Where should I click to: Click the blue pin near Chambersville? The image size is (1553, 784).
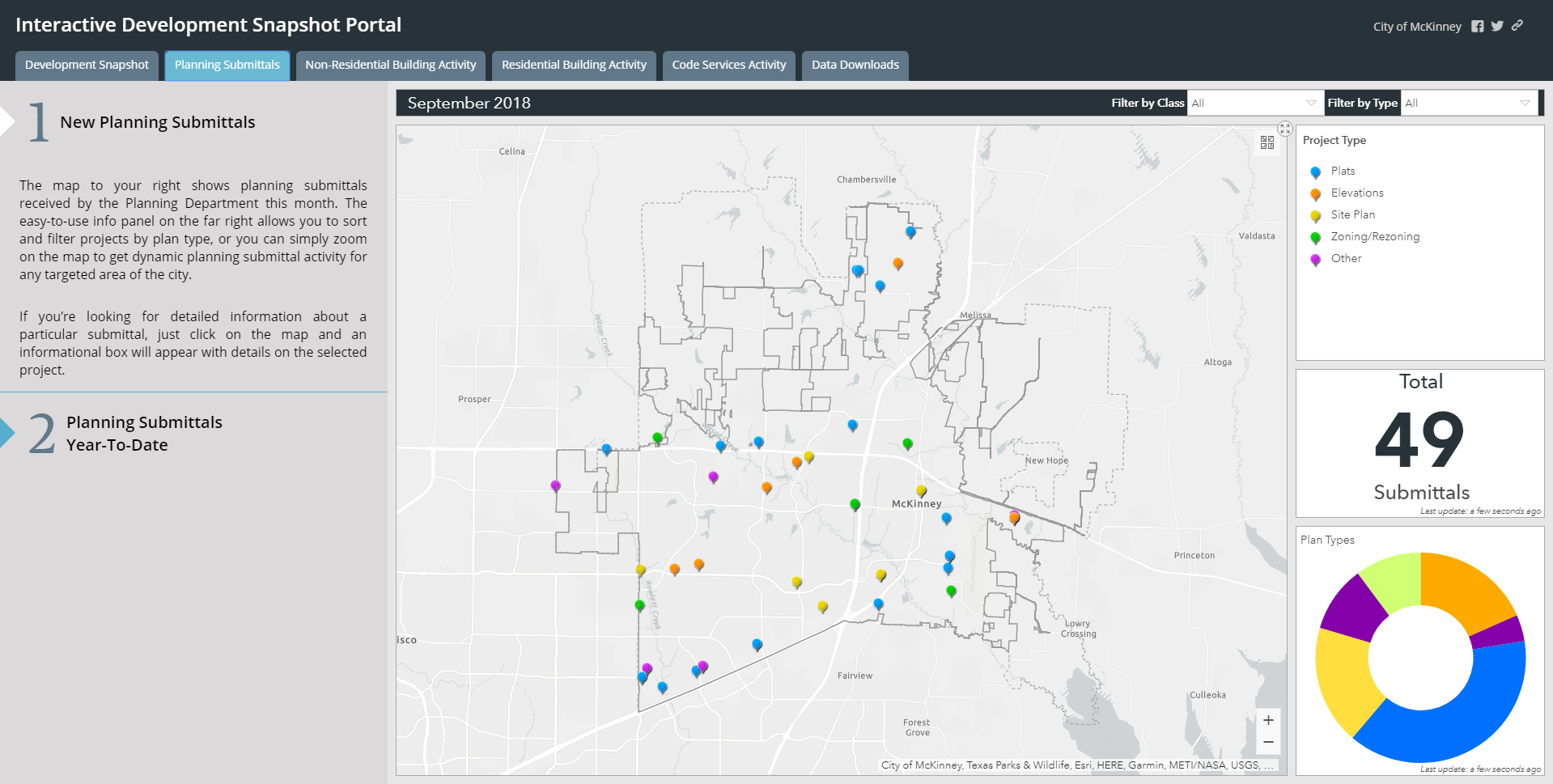pos(910,231)
